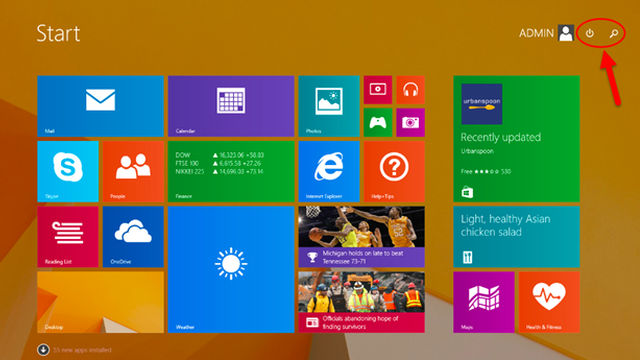Open the Reading List tile
The image size is (640, 360).
click(x=68, y=237)
